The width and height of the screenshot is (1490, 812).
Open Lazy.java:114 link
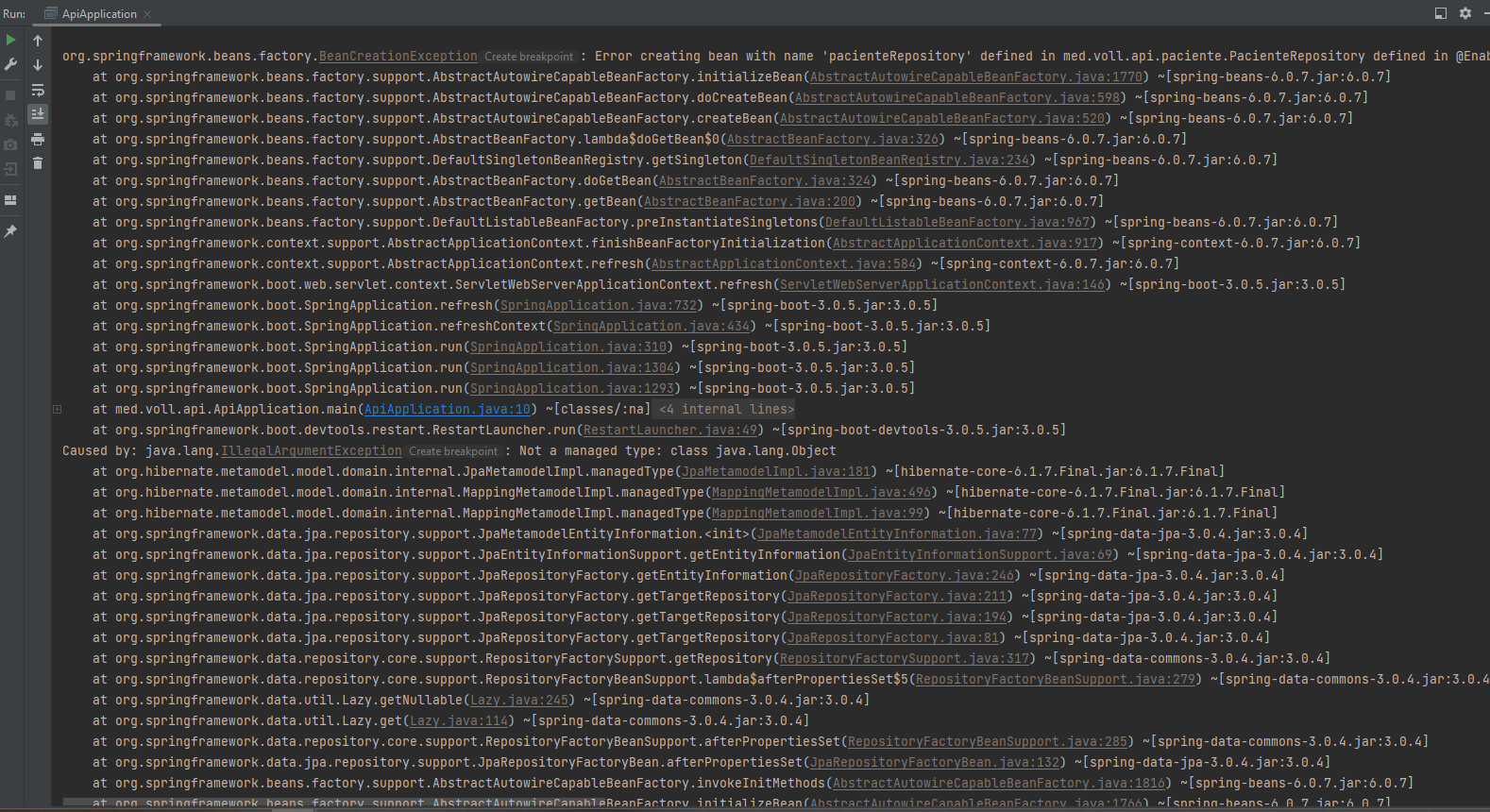(x=459, y=721)
